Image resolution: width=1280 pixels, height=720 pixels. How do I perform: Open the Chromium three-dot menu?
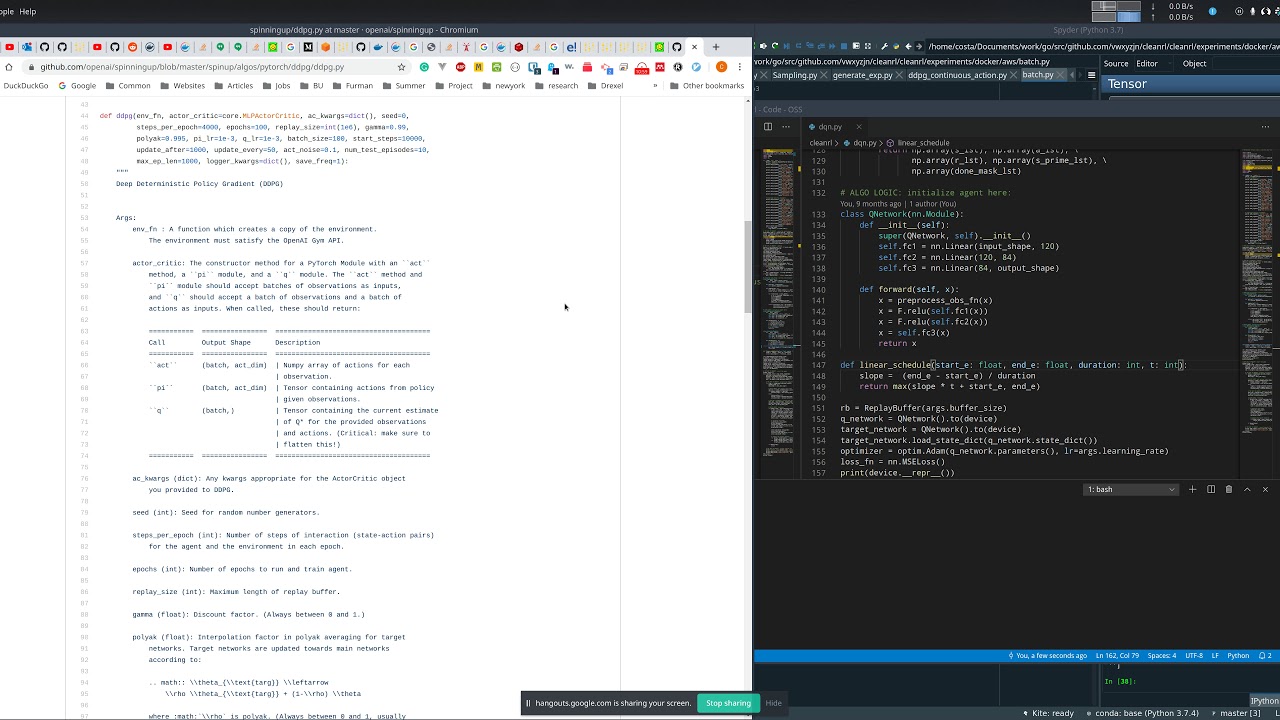(741, 67)
